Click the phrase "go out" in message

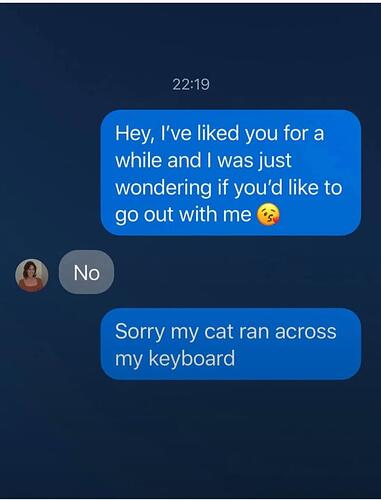click(144, 215)
